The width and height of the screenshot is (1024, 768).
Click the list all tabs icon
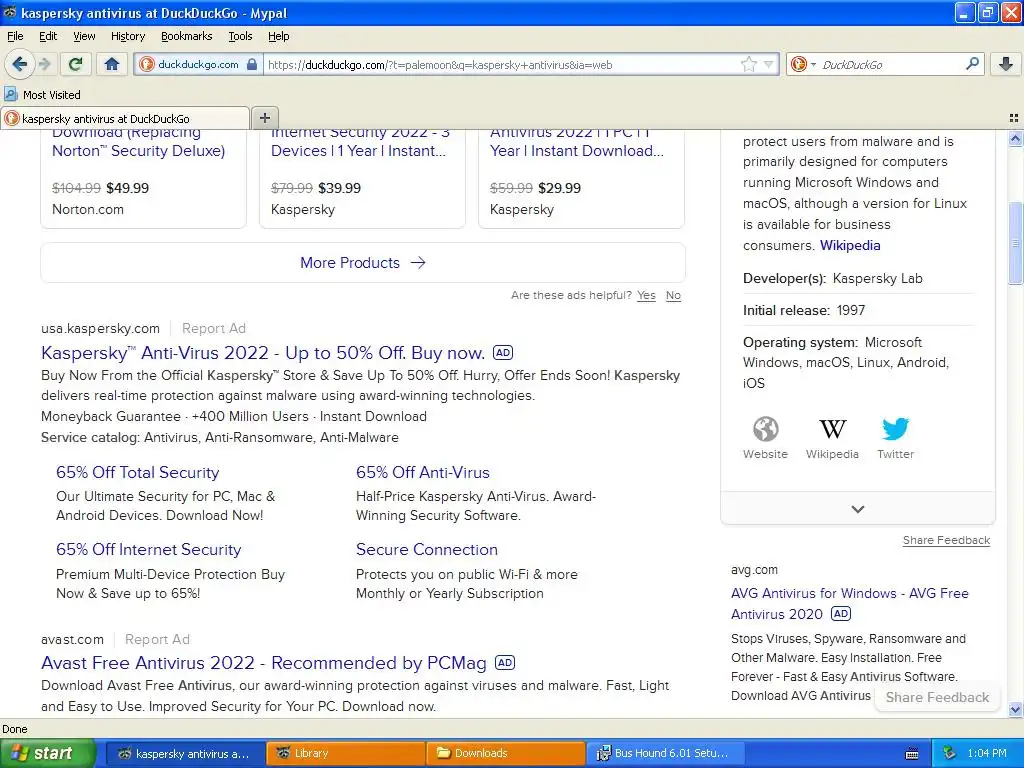click(x=1014, y=118)
